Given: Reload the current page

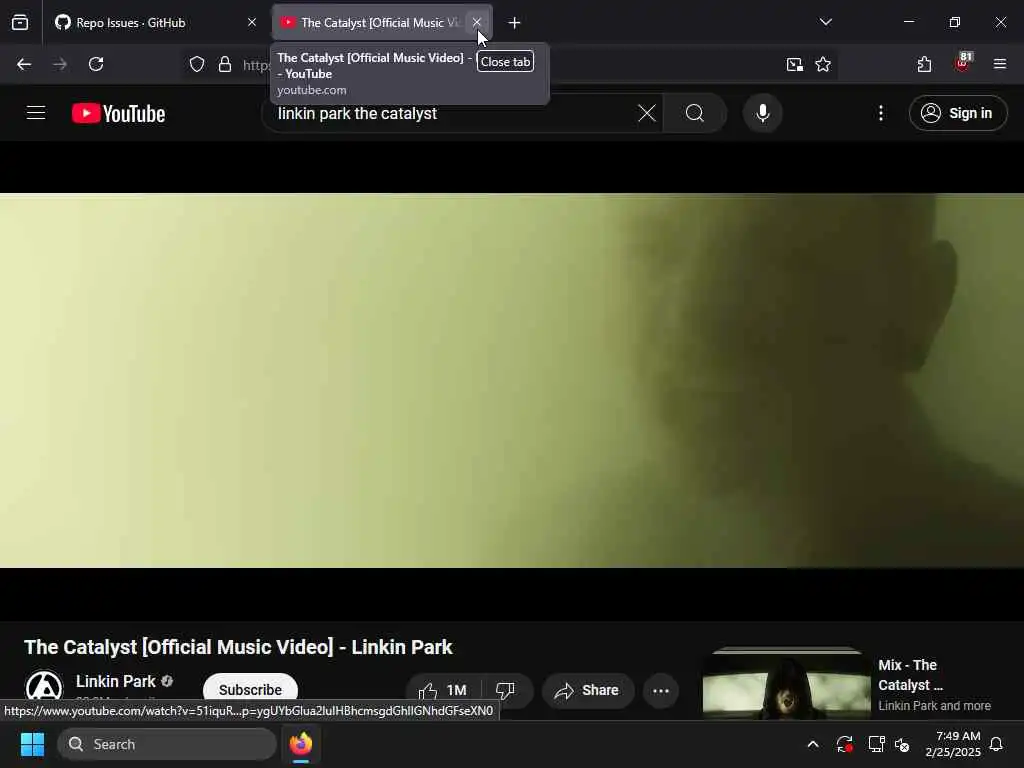Looking at the screenshot, I should pos(96,64).
